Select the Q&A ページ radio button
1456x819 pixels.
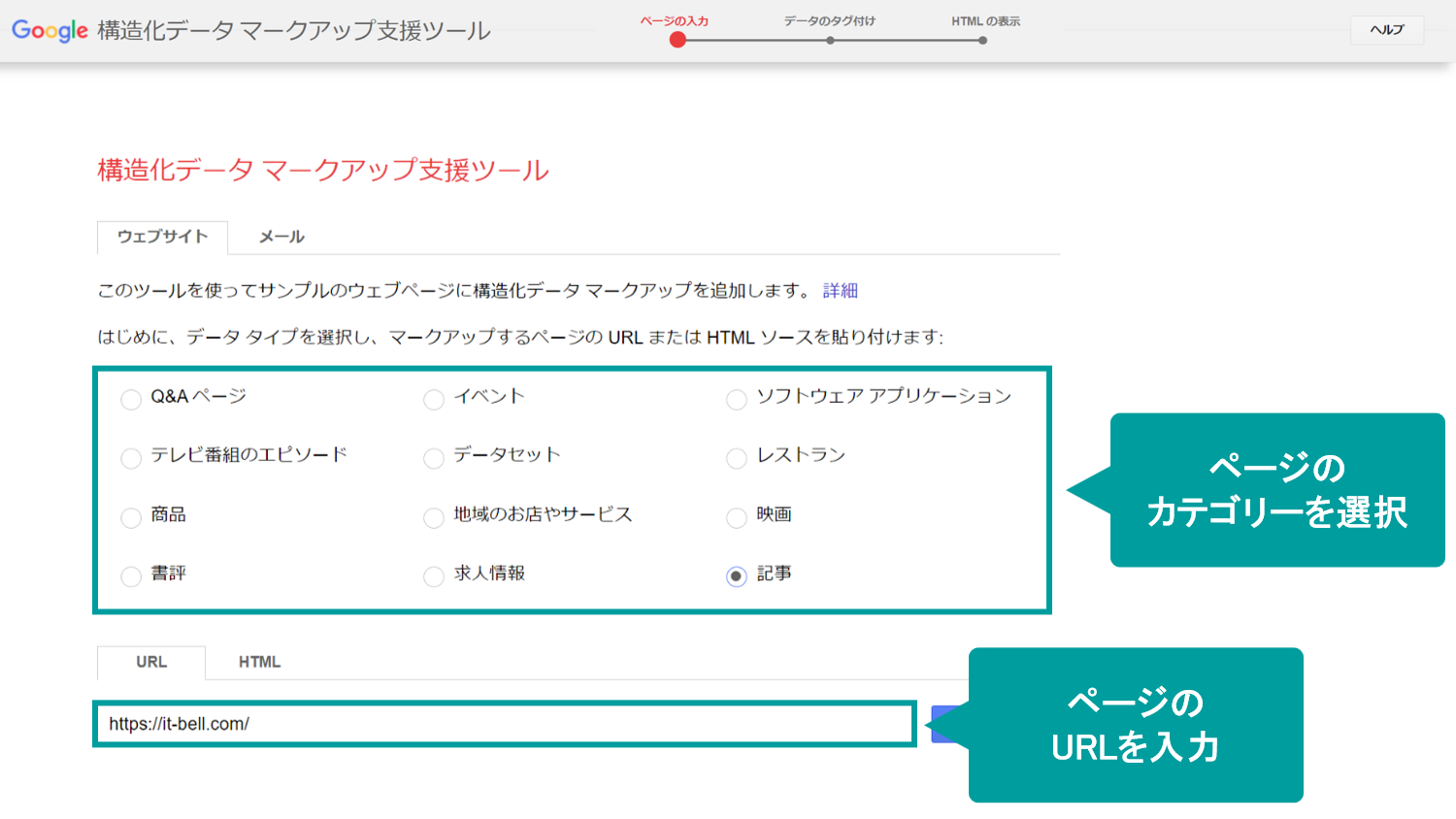pyautogui.click(x=131, y=400)
